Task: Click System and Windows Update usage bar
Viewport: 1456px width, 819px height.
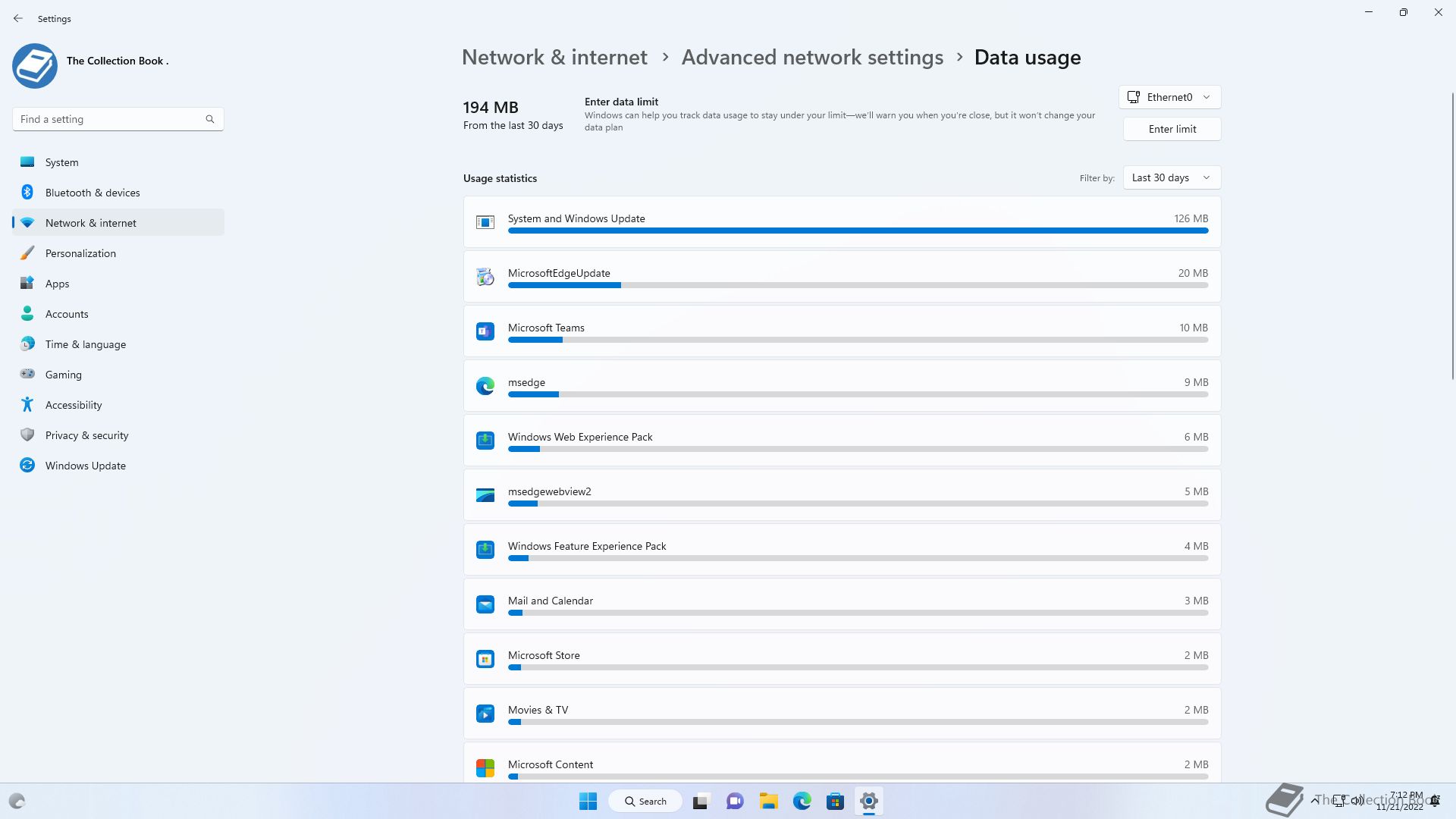Action: point(858,231)
